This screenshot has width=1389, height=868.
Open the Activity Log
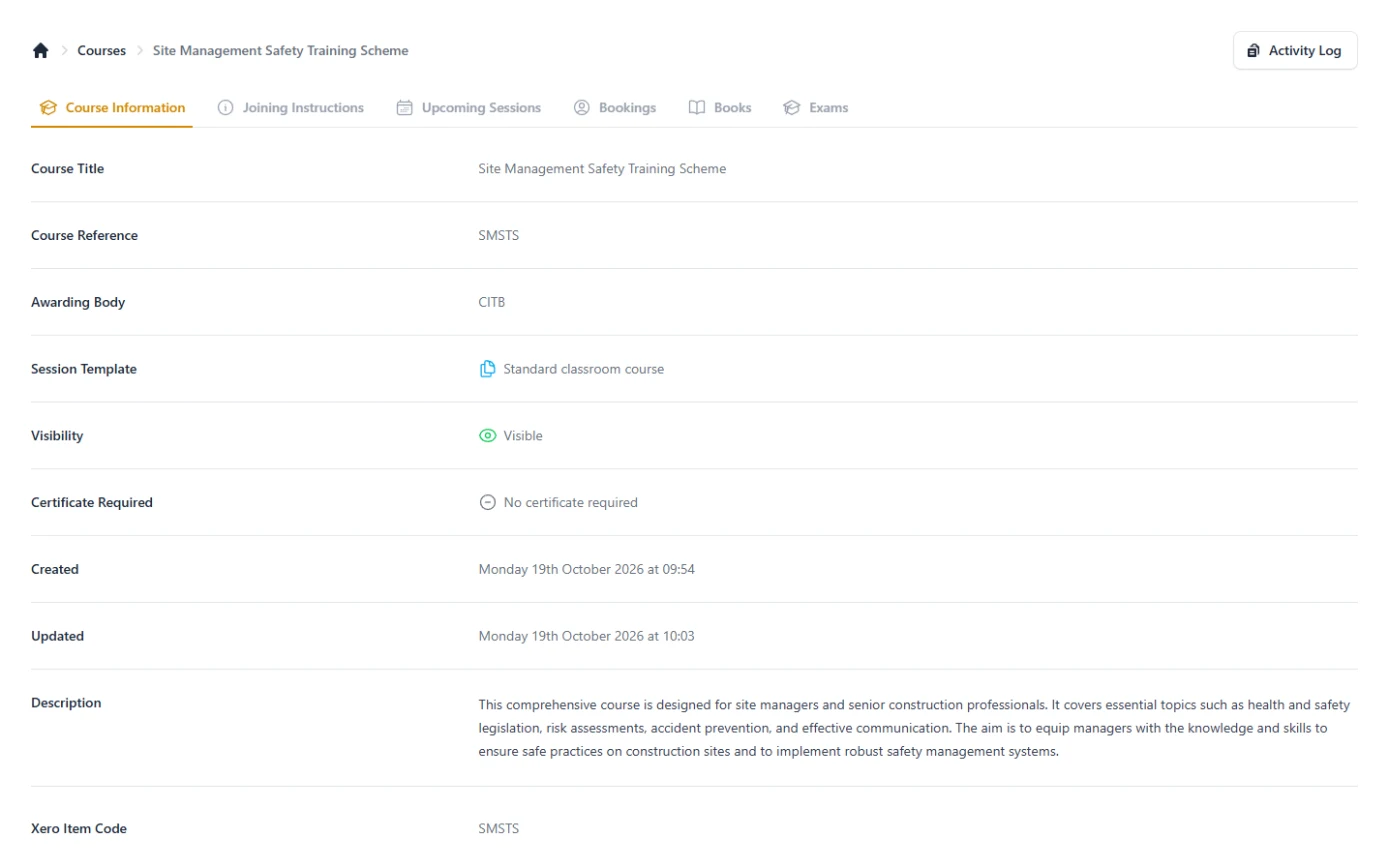click(1295, 51)
